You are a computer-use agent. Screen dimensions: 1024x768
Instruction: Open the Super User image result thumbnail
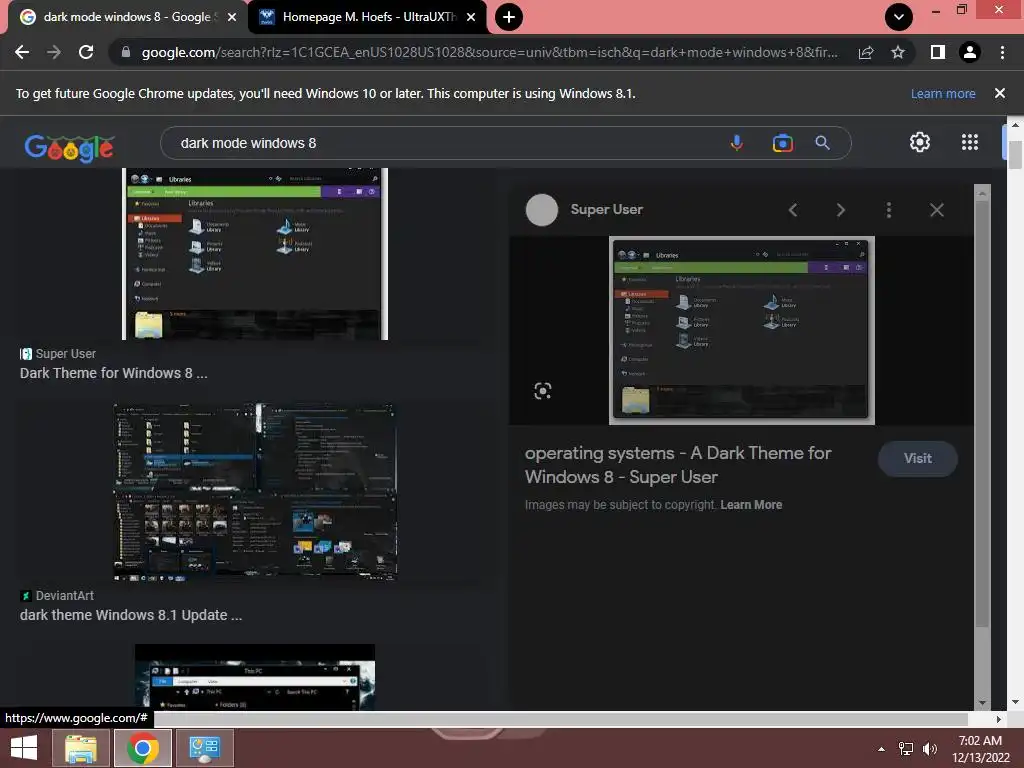(255, 253)
